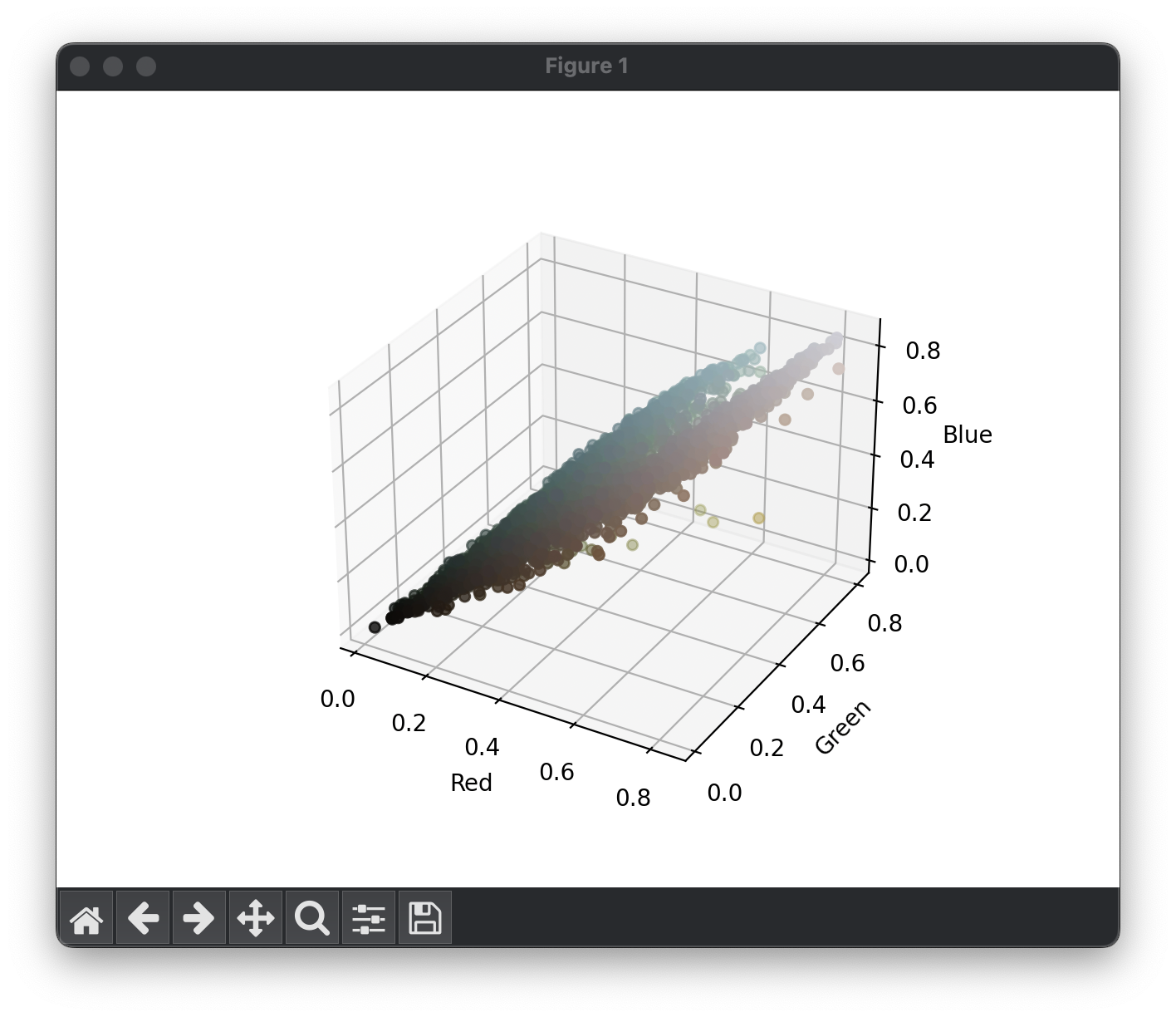Activate the Pan/move axes tool
This screenshot has height=1017, width=1176.
[256, 918]
